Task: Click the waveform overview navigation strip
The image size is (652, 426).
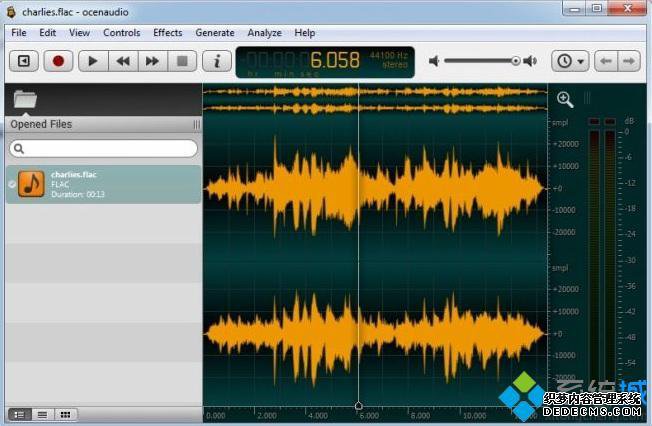Action: (375, 100)
